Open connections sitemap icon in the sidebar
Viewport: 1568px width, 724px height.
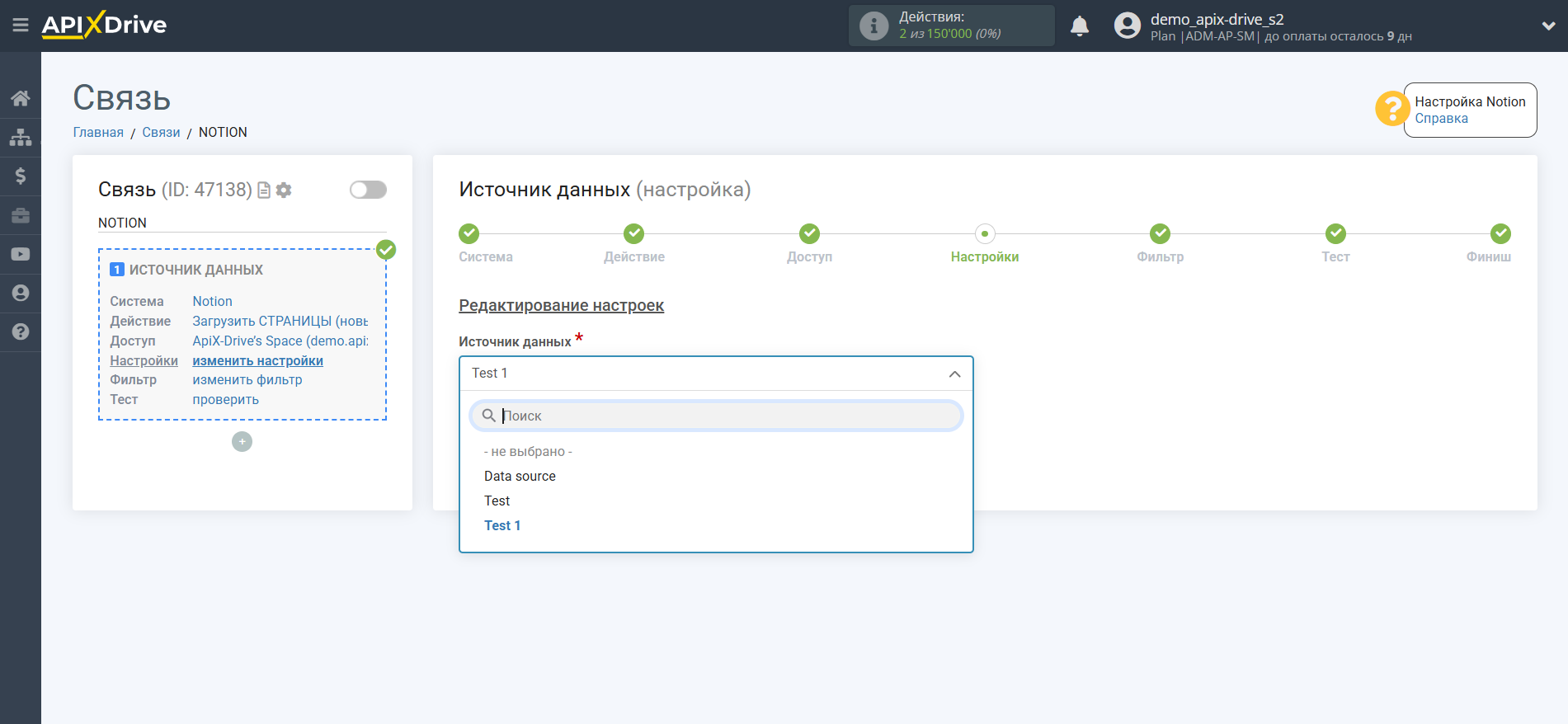[x=21, y=138]
